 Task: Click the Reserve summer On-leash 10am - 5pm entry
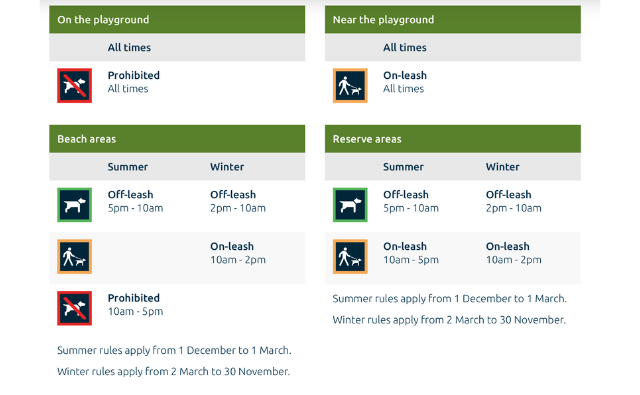click(x=411, y=253)
